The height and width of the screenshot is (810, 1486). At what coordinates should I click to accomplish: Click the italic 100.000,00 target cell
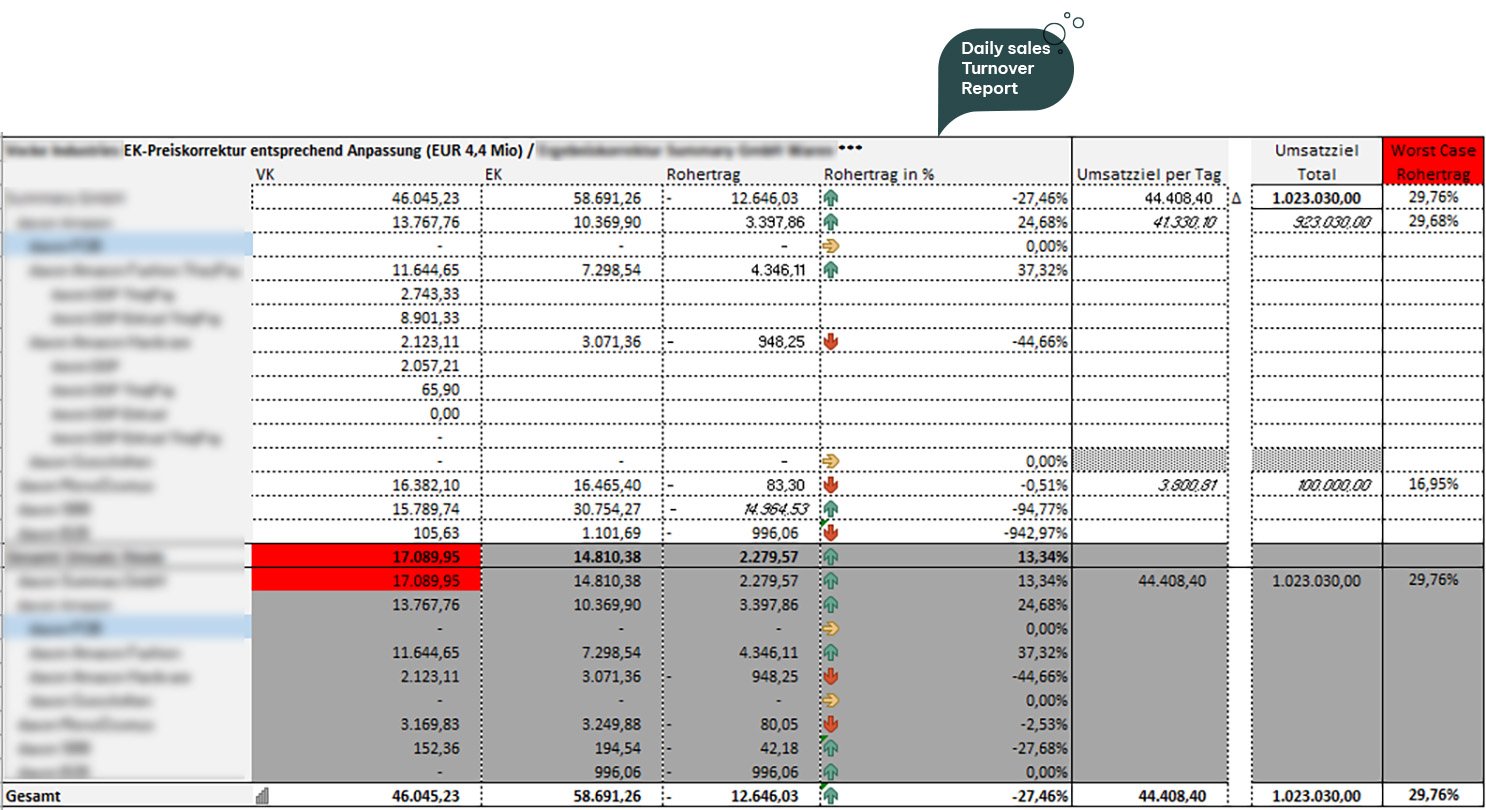click(x=1315, y=485)
